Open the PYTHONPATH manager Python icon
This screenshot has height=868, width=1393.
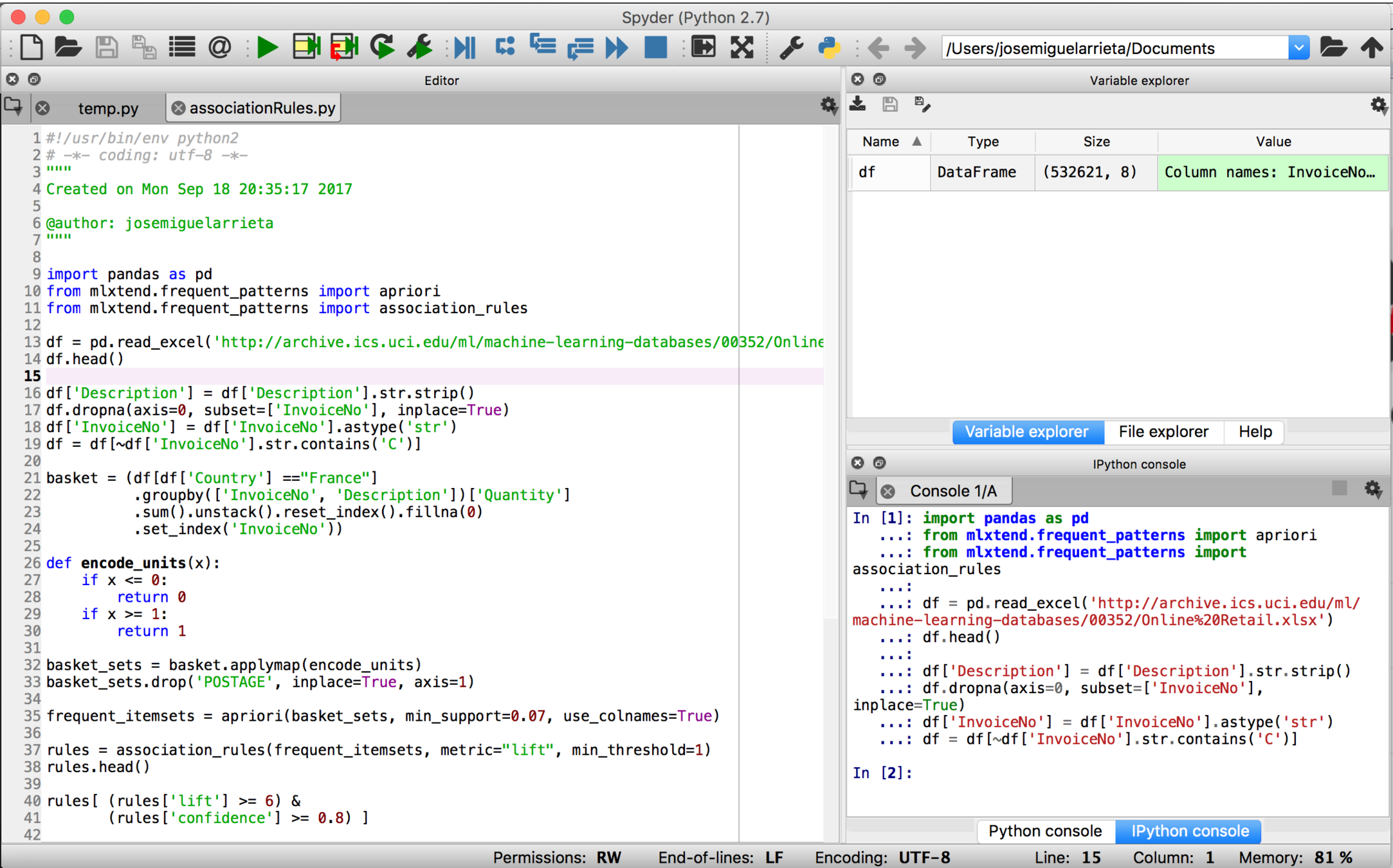[x=828, y=48]
